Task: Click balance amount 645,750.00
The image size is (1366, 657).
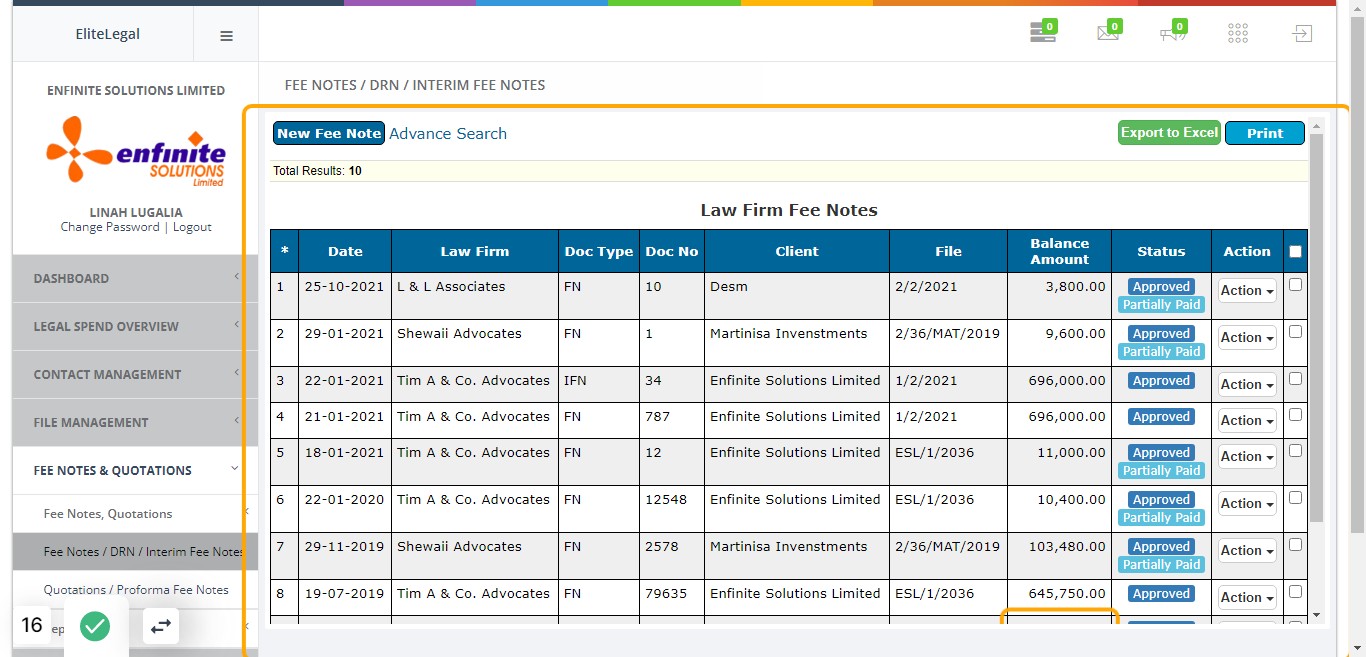Action: [1067, 593]
